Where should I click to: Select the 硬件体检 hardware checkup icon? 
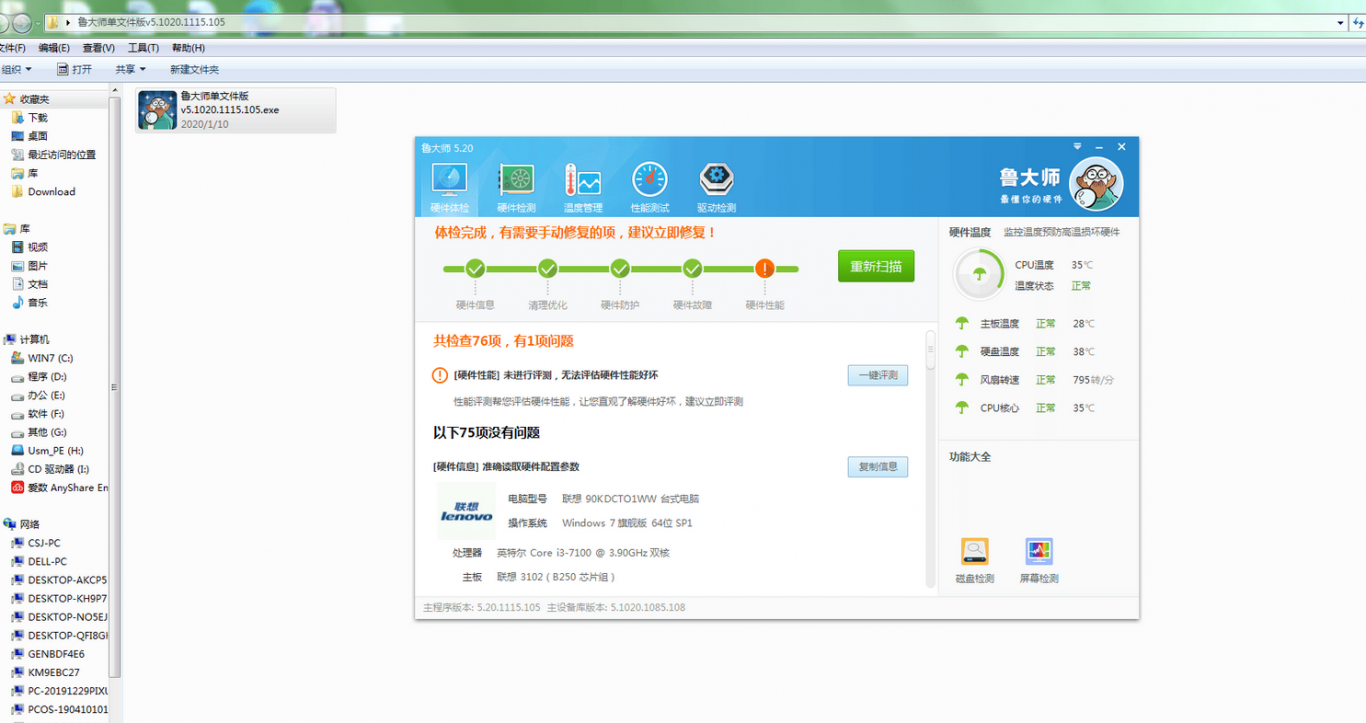point(449,187)
